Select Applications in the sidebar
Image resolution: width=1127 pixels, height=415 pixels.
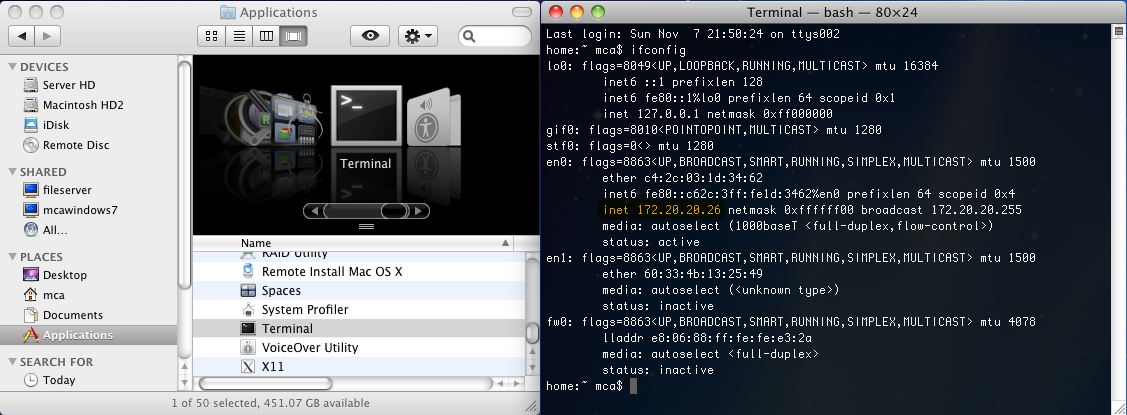[x=88, y=335]
